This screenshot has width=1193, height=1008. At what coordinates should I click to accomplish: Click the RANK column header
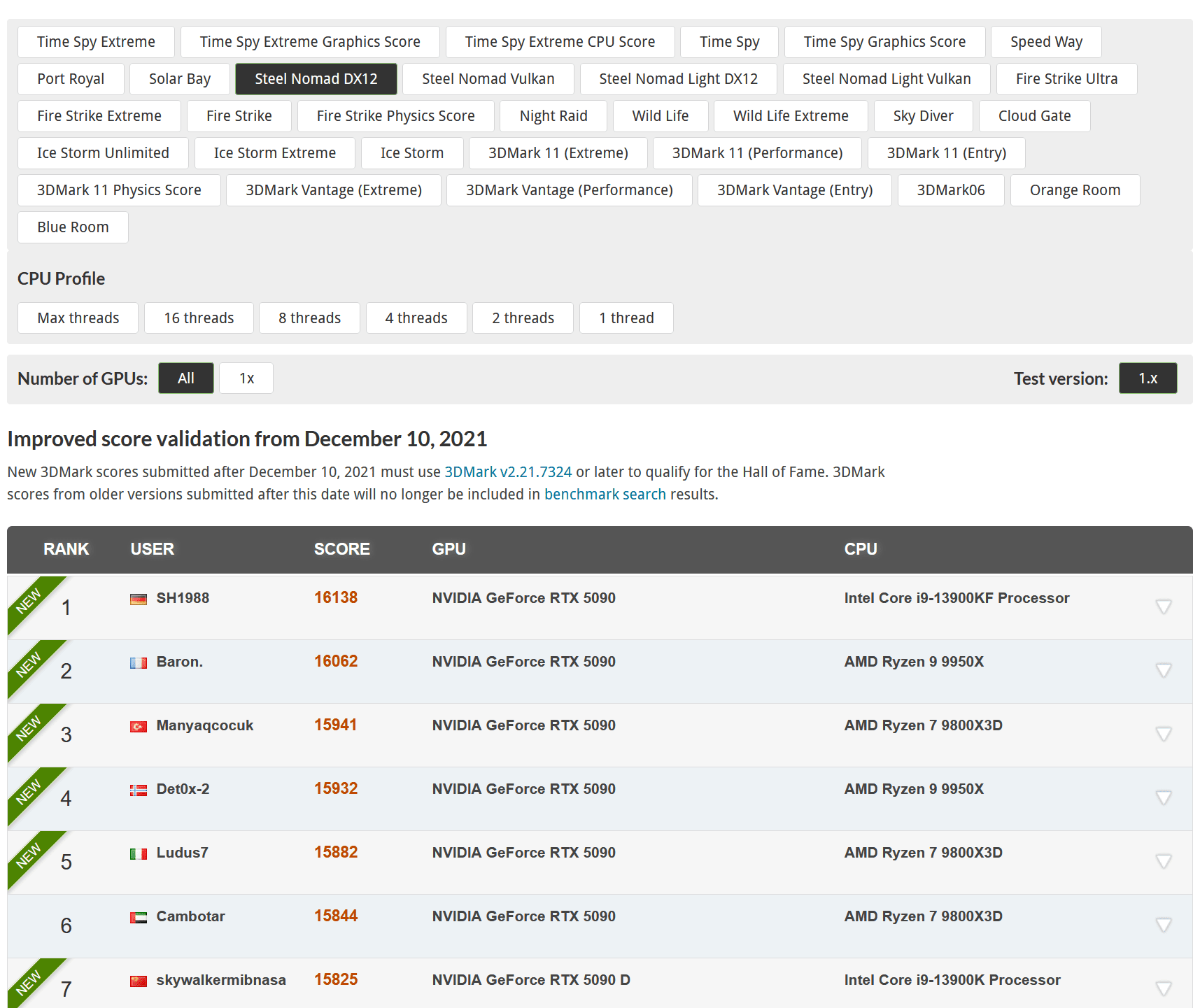pyautogui.click(x=66, y=549)
